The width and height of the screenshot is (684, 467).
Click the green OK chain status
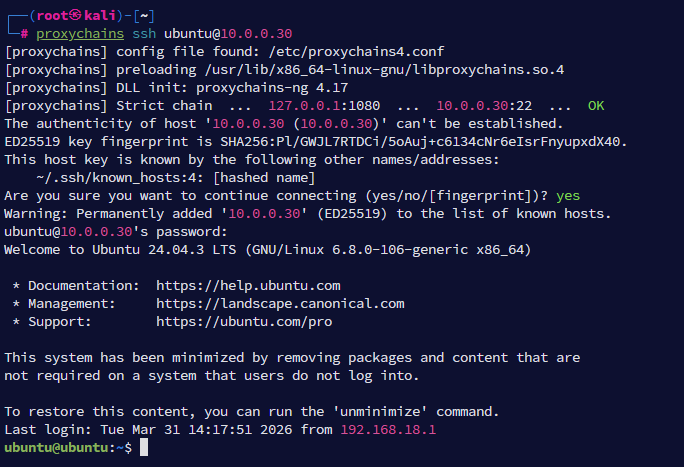pos(596,105)
